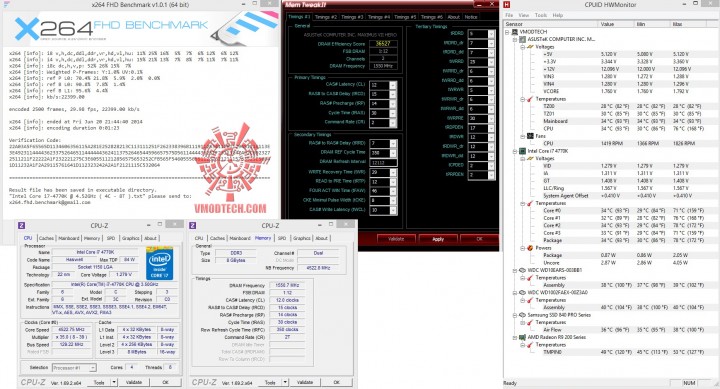
Task: Click the CPU-Z icon of the Memory-tab CPU-Z window
Action: (192, 226)
